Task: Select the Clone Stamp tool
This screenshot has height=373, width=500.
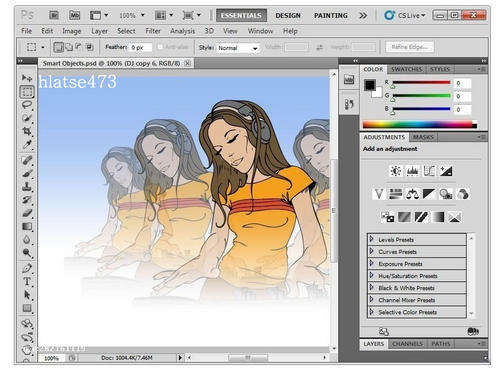Action: click(x=27, y=187)
